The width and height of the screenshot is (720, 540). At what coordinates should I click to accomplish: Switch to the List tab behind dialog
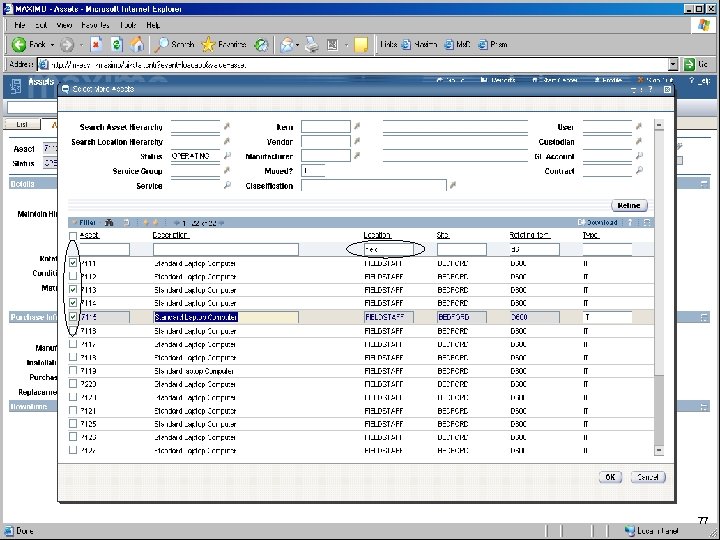click(22, 124)
